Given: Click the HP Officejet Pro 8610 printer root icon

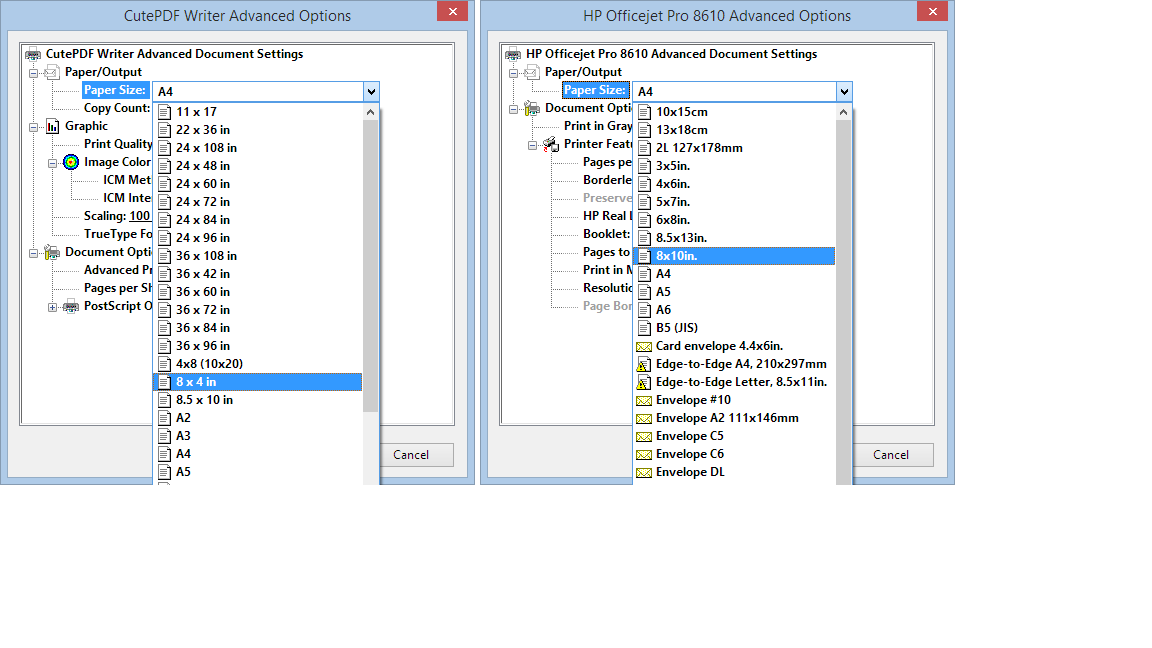Looking at the screenshot, I should [513, 54].
